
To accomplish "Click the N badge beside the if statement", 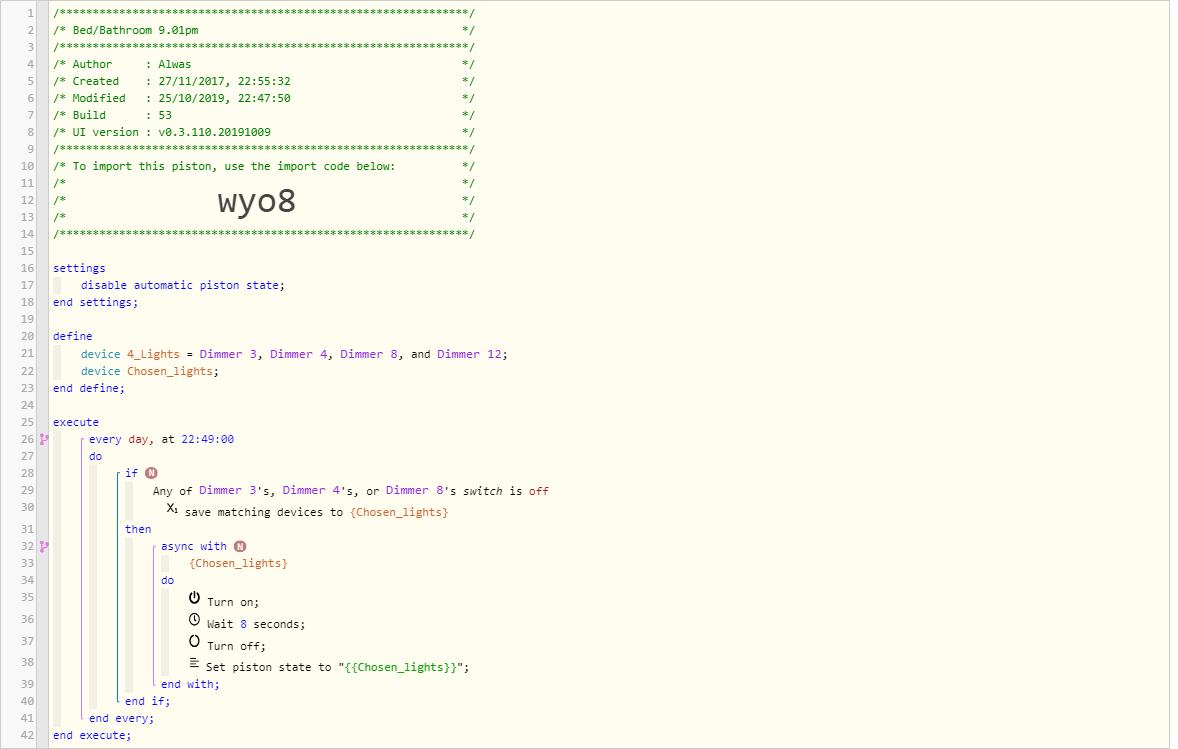I will coord(151,473).
